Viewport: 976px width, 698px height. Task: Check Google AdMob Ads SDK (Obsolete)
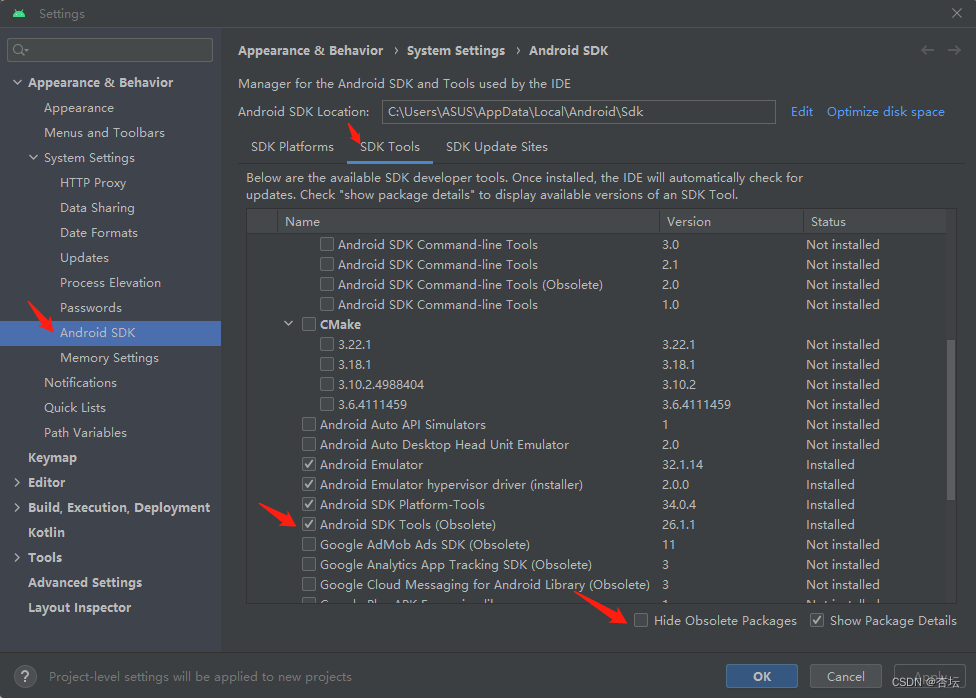click(309, 544)
